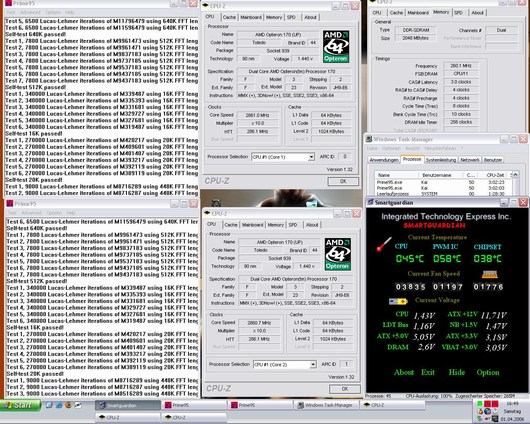530x424 pixels.
Task: Open the quick launch icon right beside Start
Action: click(49, 405)
